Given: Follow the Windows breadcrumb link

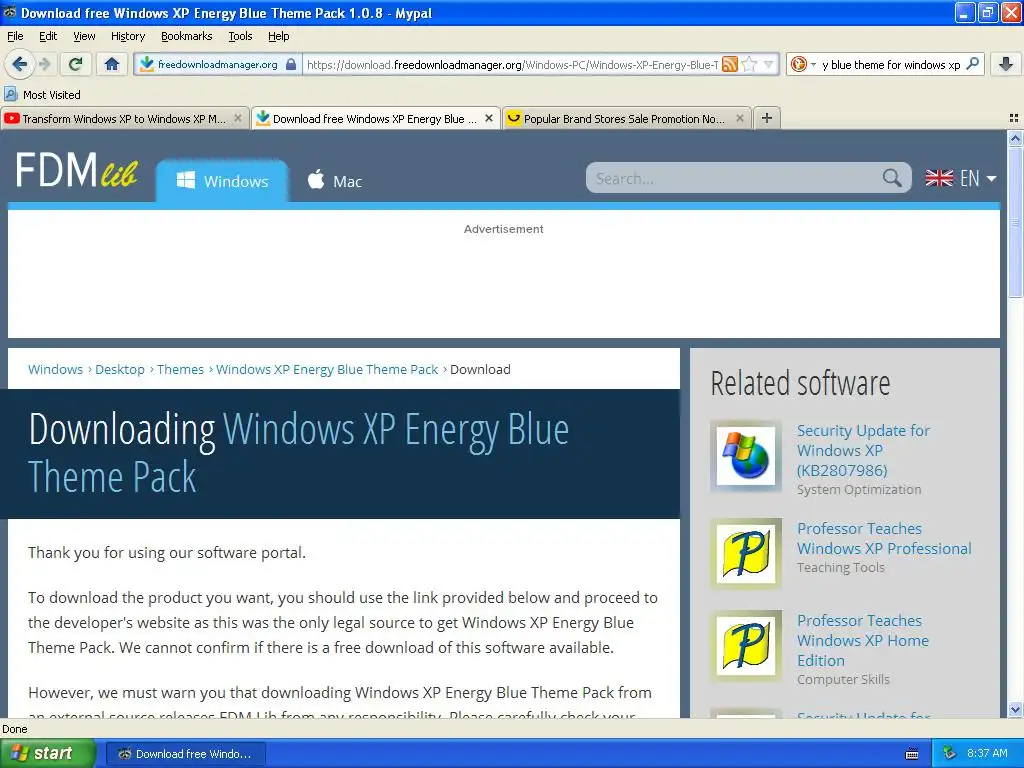Looking at the screenshot, I should [x=56, y=370].
